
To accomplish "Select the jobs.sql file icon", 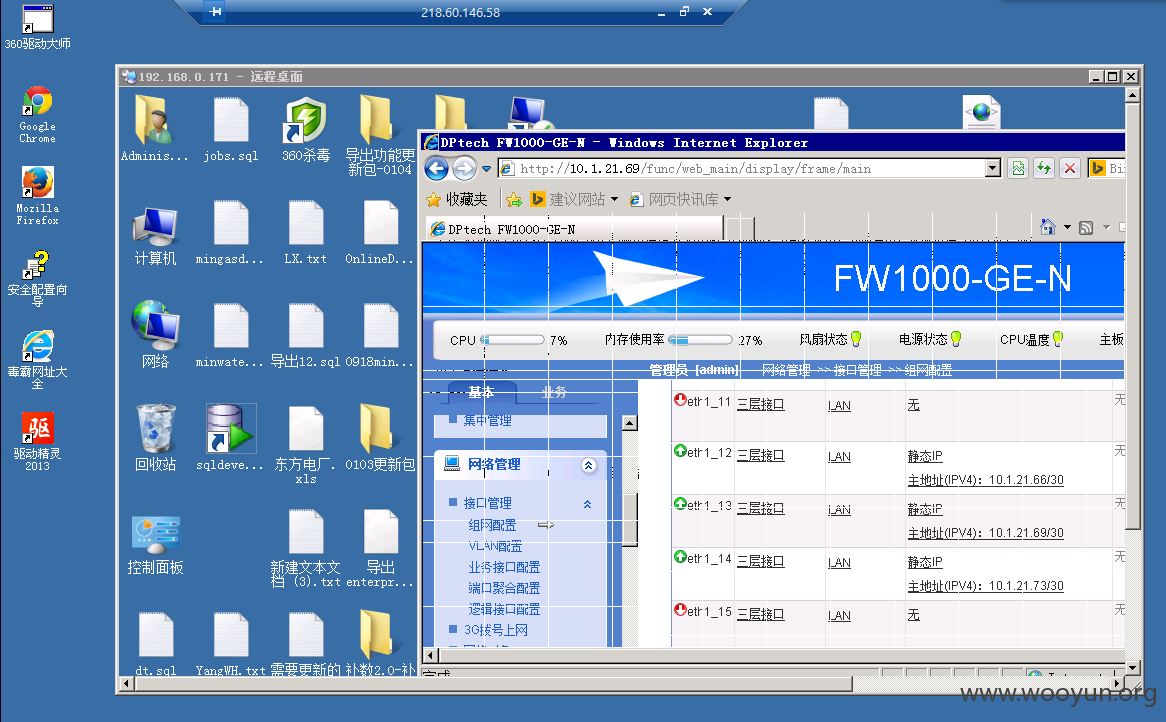I will [x=231, y=129].
